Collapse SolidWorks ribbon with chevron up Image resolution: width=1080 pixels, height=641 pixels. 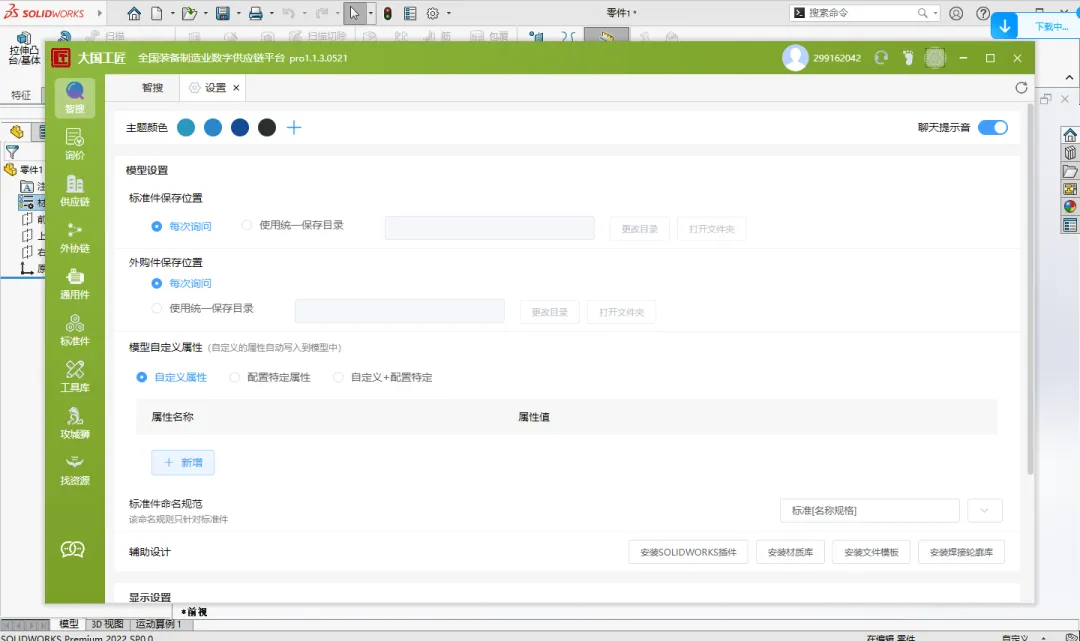[1069, 77]
